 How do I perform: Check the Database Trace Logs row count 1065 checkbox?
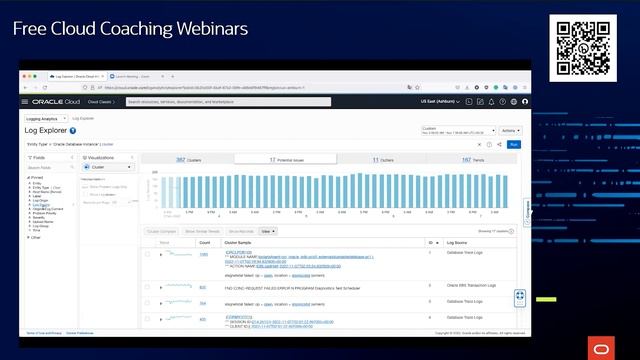[148, 254]
